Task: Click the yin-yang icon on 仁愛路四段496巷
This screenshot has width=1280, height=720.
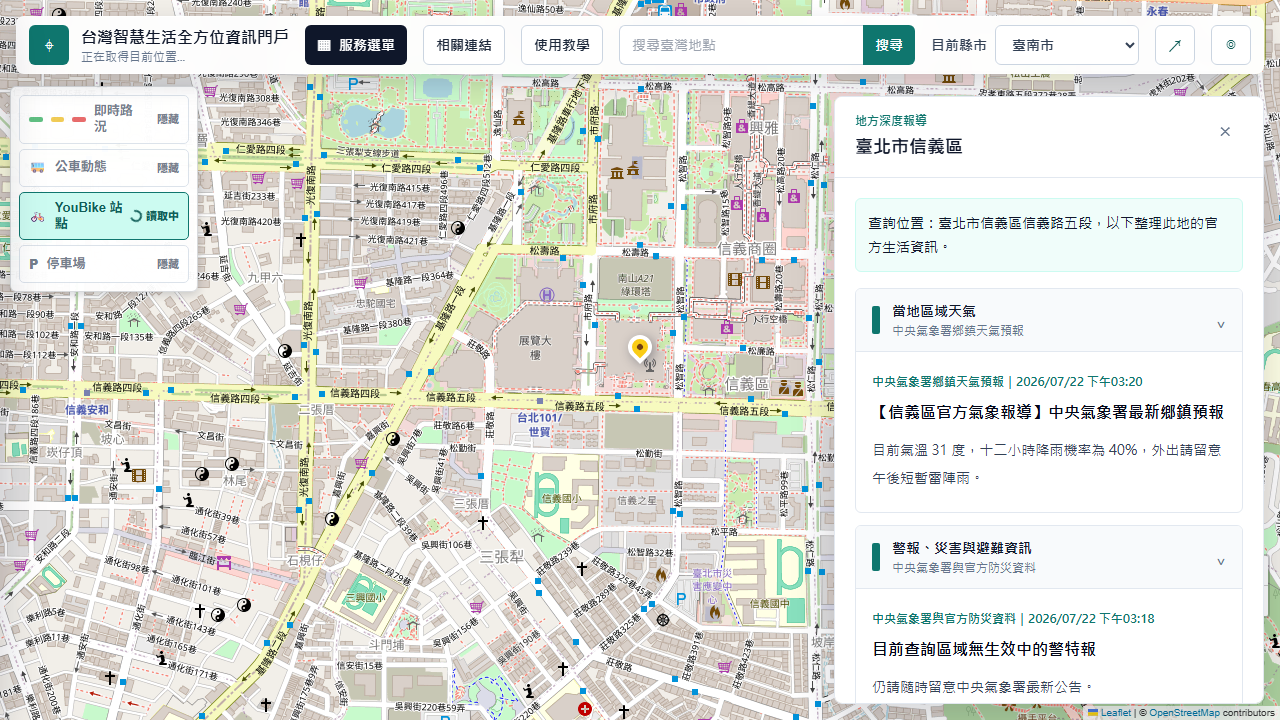Action: (458, 228)
